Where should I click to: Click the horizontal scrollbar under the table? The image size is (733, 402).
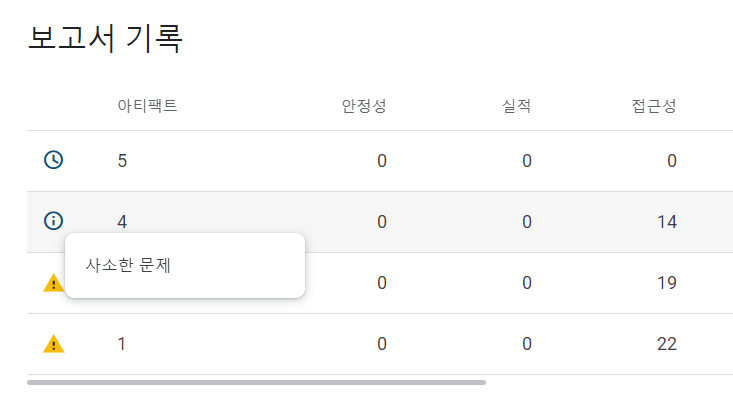pyautogui.click(x=256, y=382)
